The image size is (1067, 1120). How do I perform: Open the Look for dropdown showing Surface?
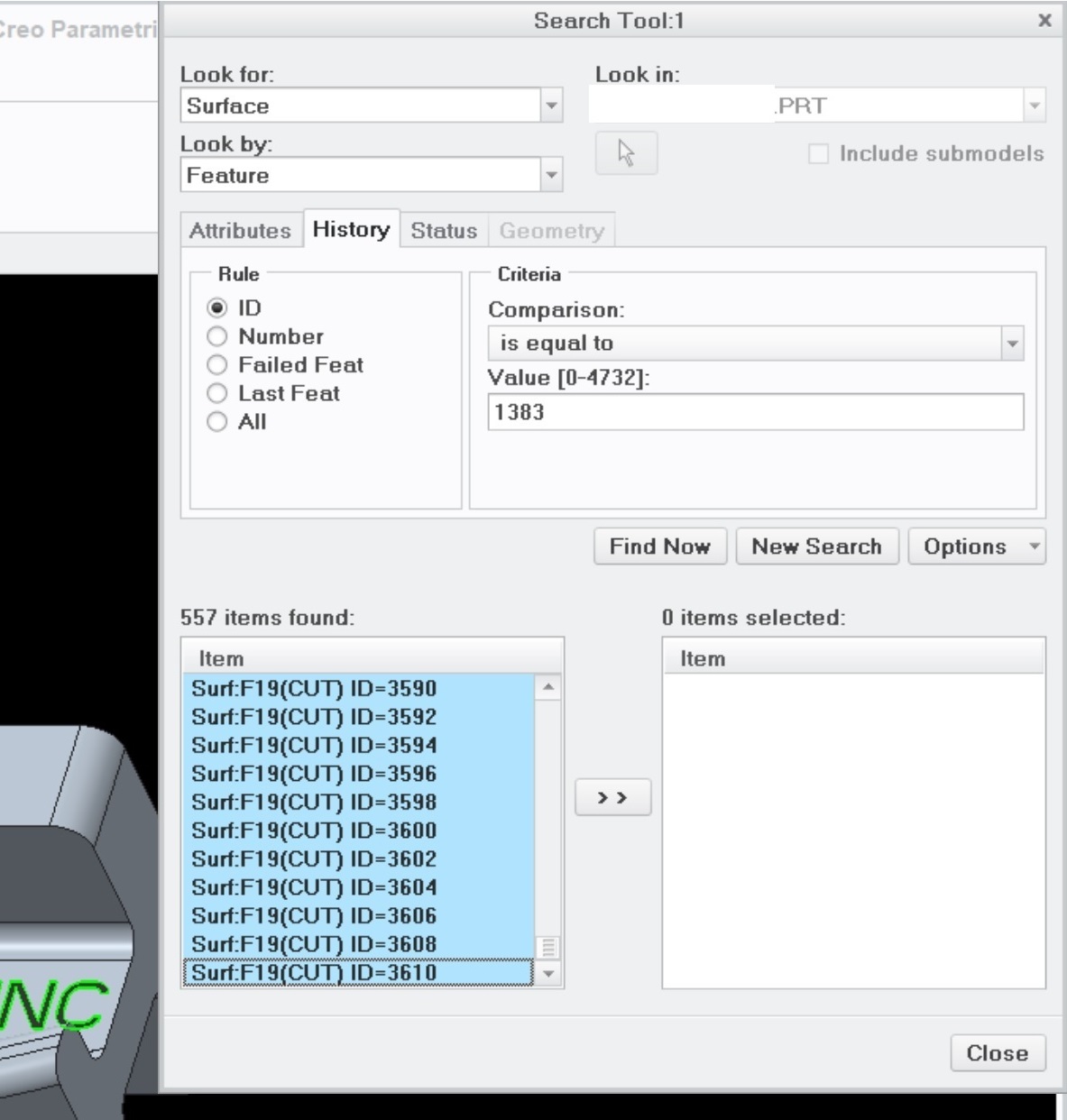pos(550,105)
